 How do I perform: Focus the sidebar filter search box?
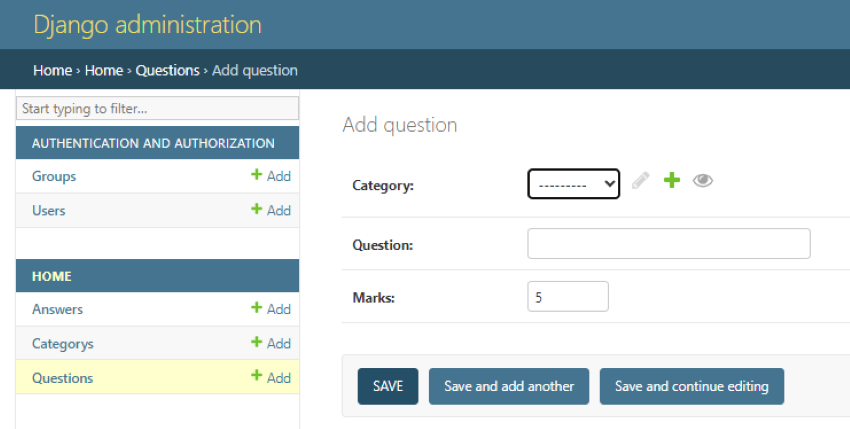(x=157, y=108)
